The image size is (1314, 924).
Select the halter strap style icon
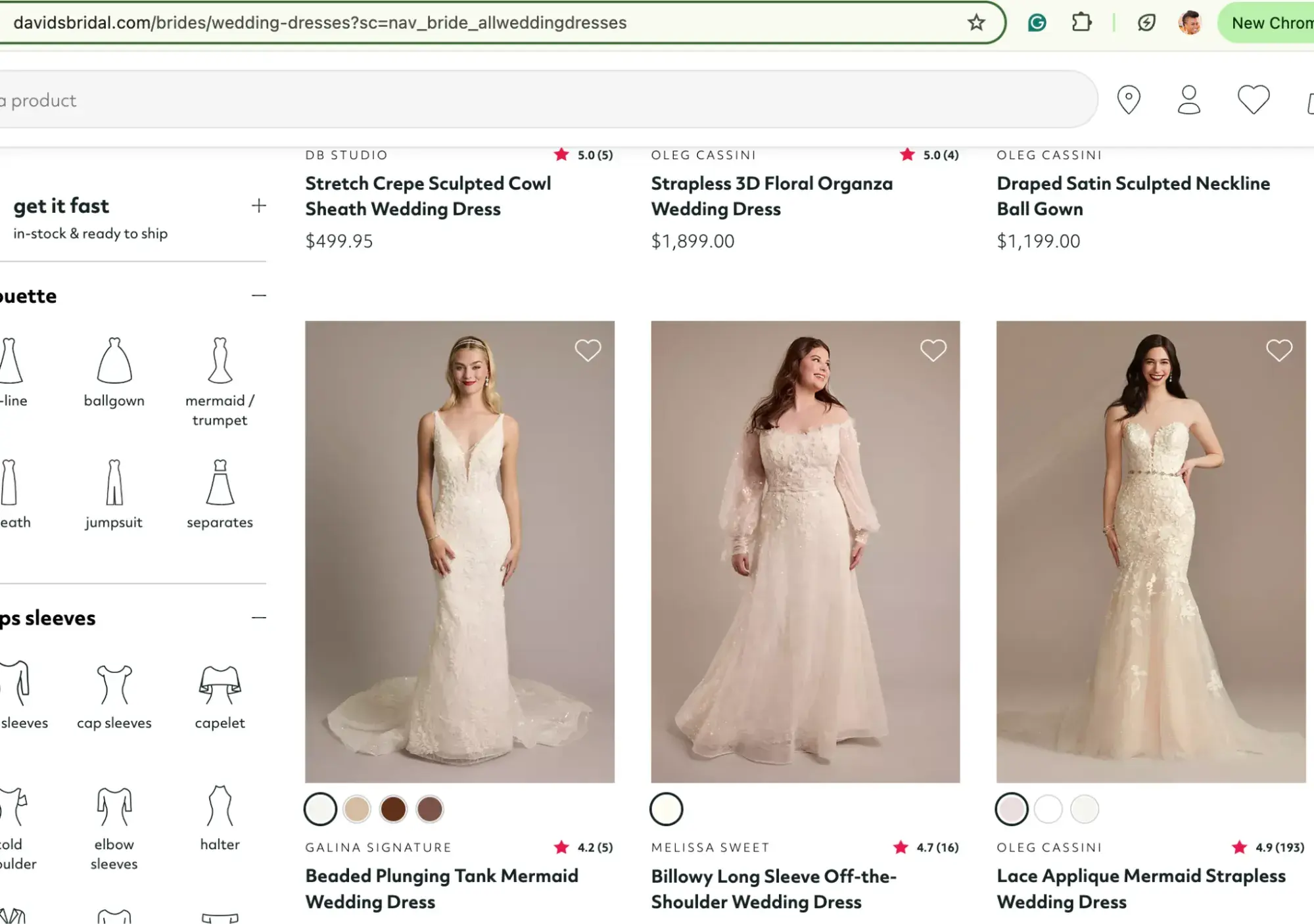[x=220, y=806]
